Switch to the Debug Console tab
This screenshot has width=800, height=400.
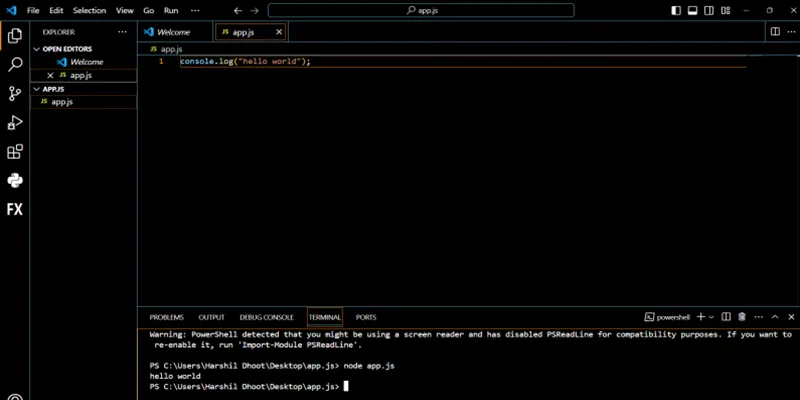coord(266,317)
